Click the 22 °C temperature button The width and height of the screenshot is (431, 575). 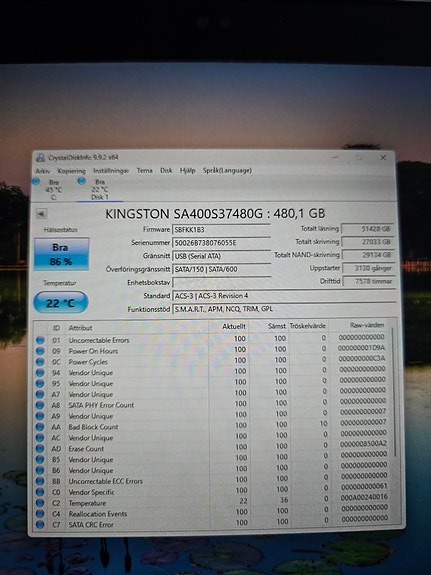(x=61, y=303)
